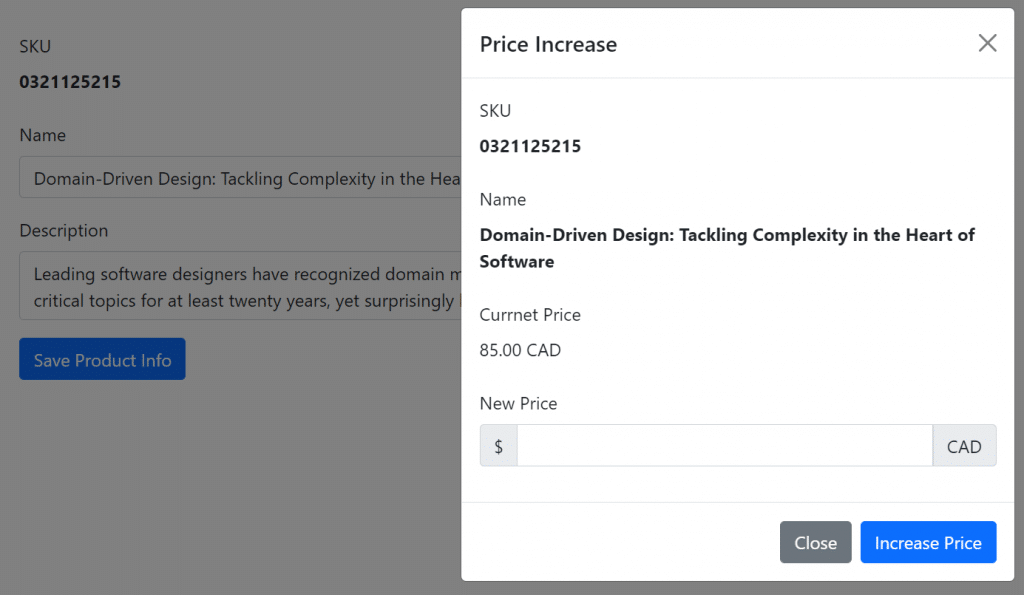Click the Description text area on background page

coord(240,286)
